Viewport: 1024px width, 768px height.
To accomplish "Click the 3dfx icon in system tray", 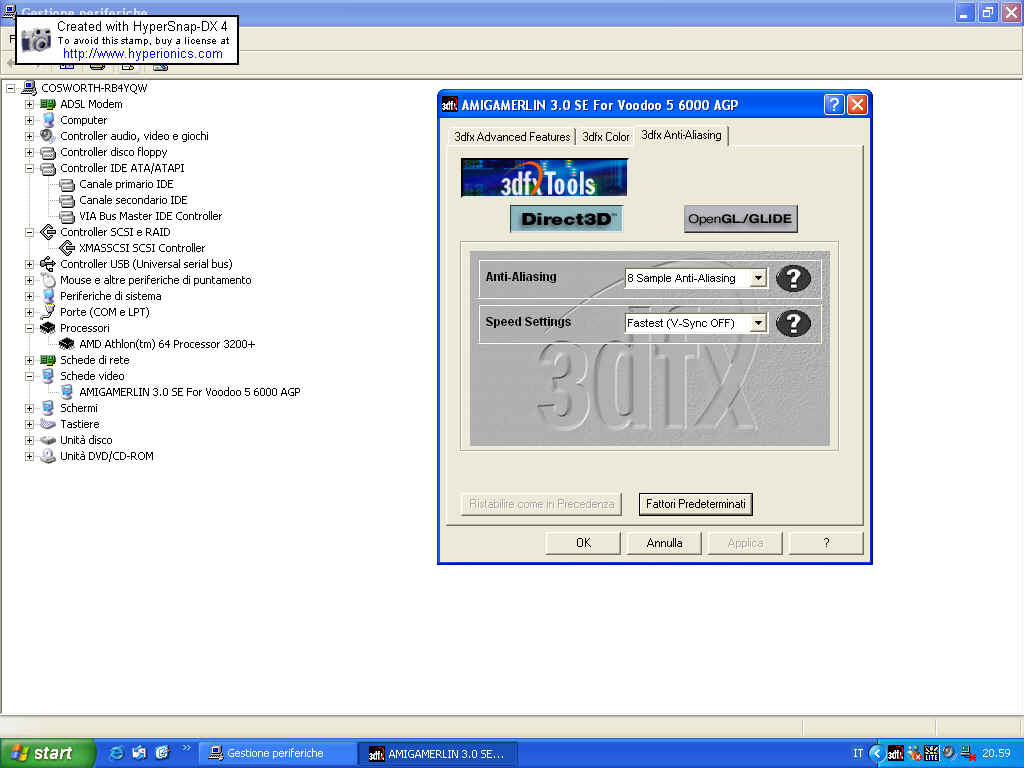I will click(x=895, y=753).
